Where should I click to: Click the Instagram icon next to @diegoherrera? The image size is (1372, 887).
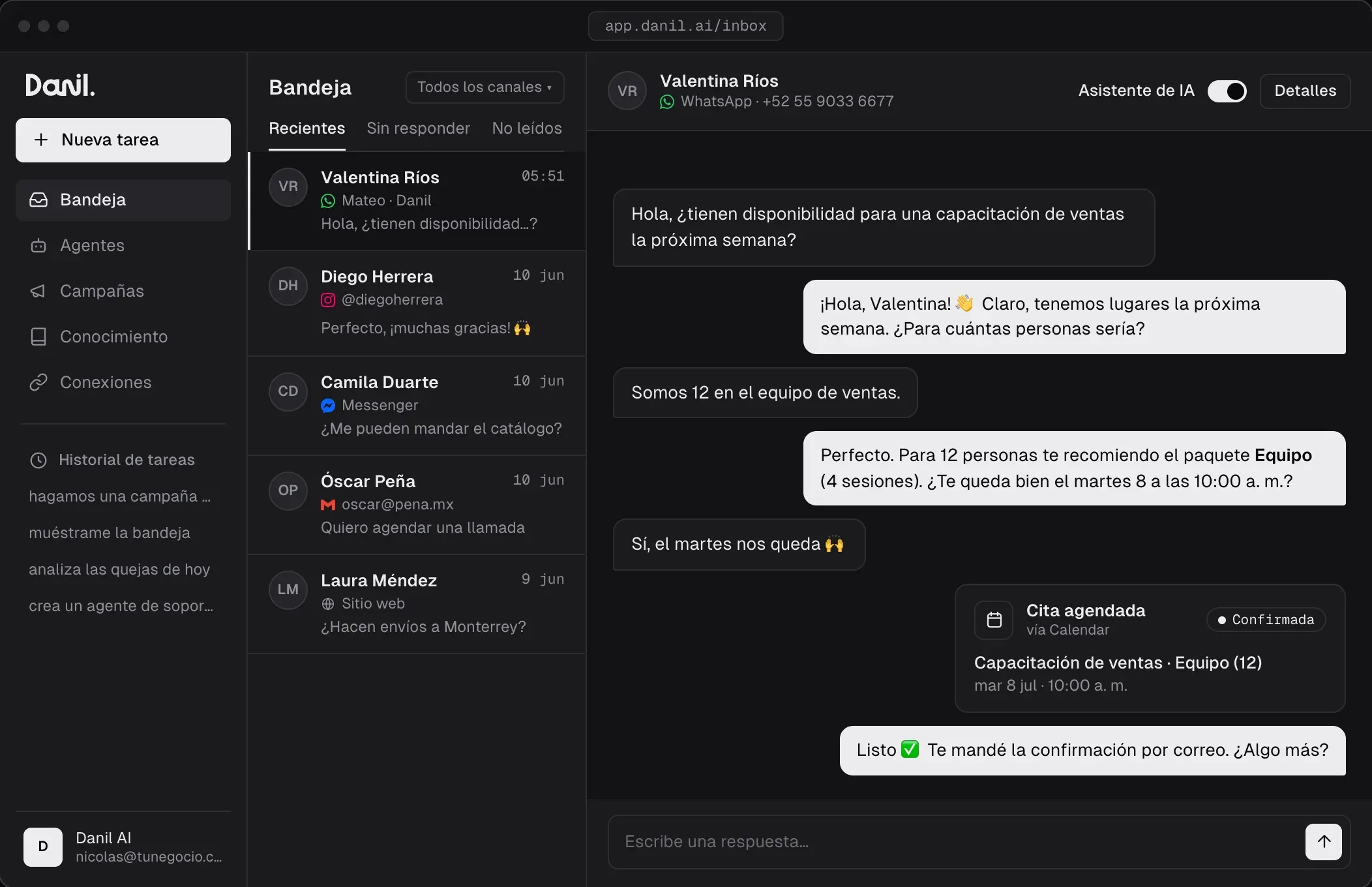click(x=328, y=300)
